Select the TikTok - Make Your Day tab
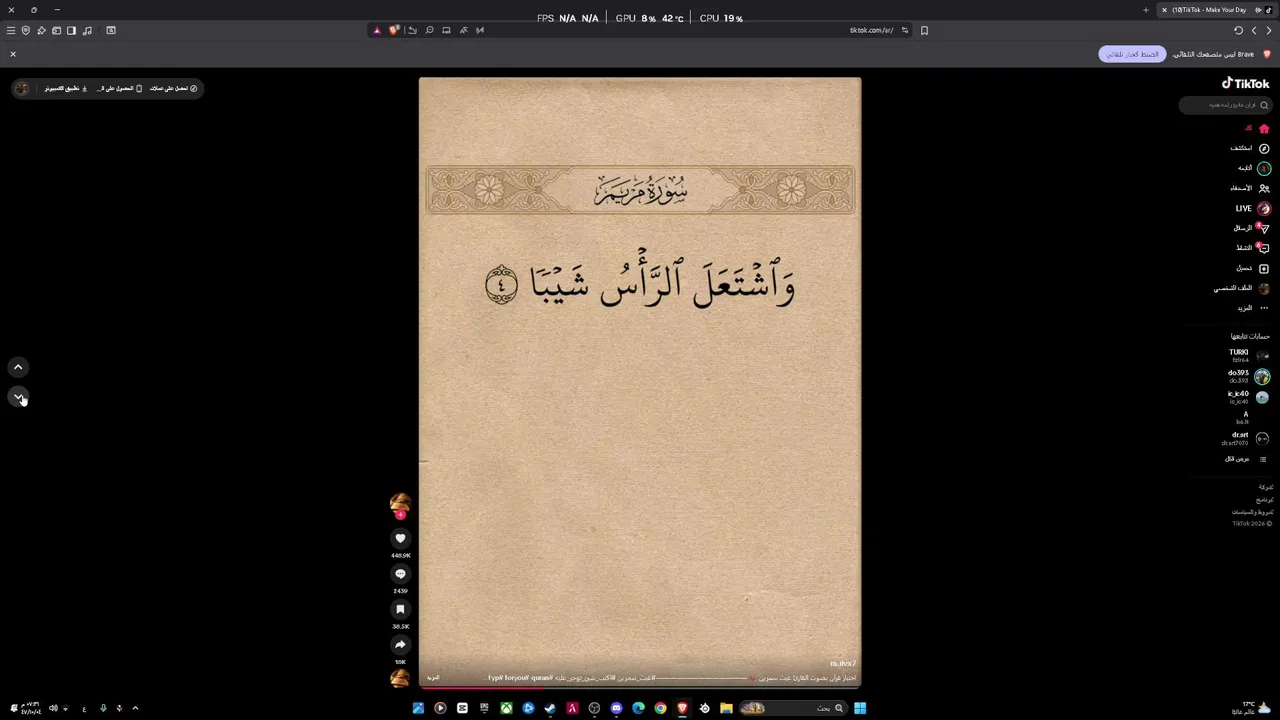Screen dimensions: 1280x720 (1215, 10)
